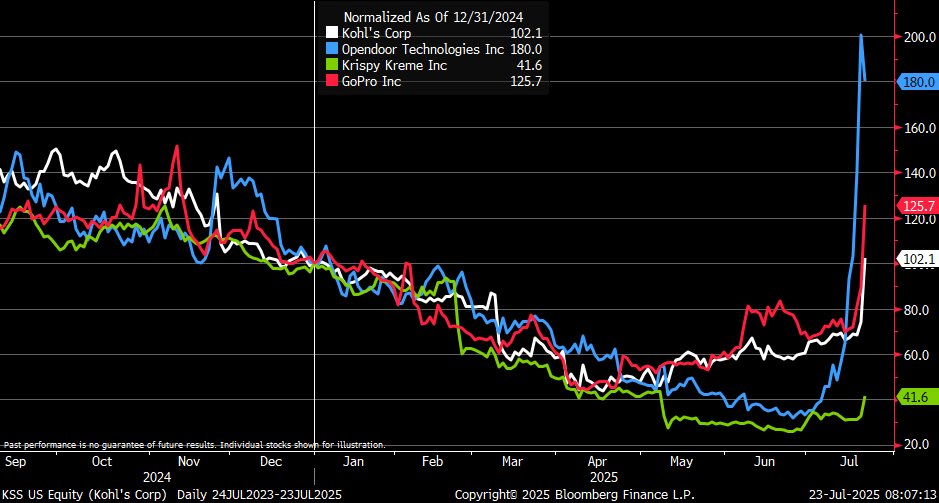Select the GoPro Inc legend label
Image resolution: width=939 pixels, height=503 pixels.
[371, 82]
